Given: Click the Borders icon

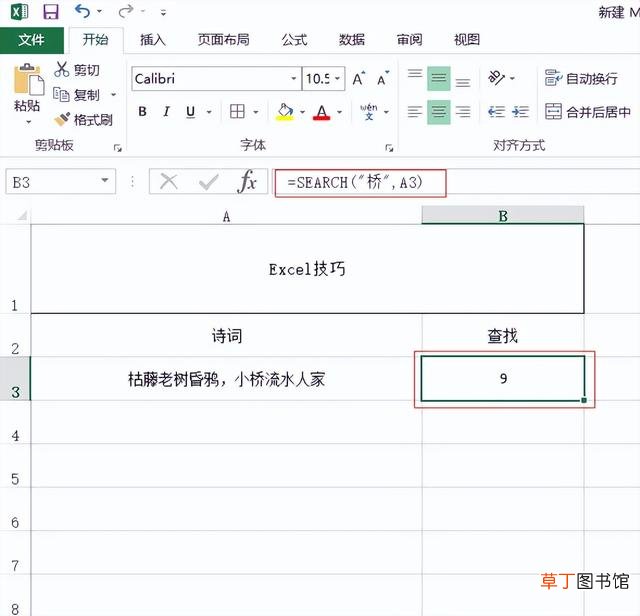Looking at the screenshot, I should pyautogui.click(x=237, y=111).
